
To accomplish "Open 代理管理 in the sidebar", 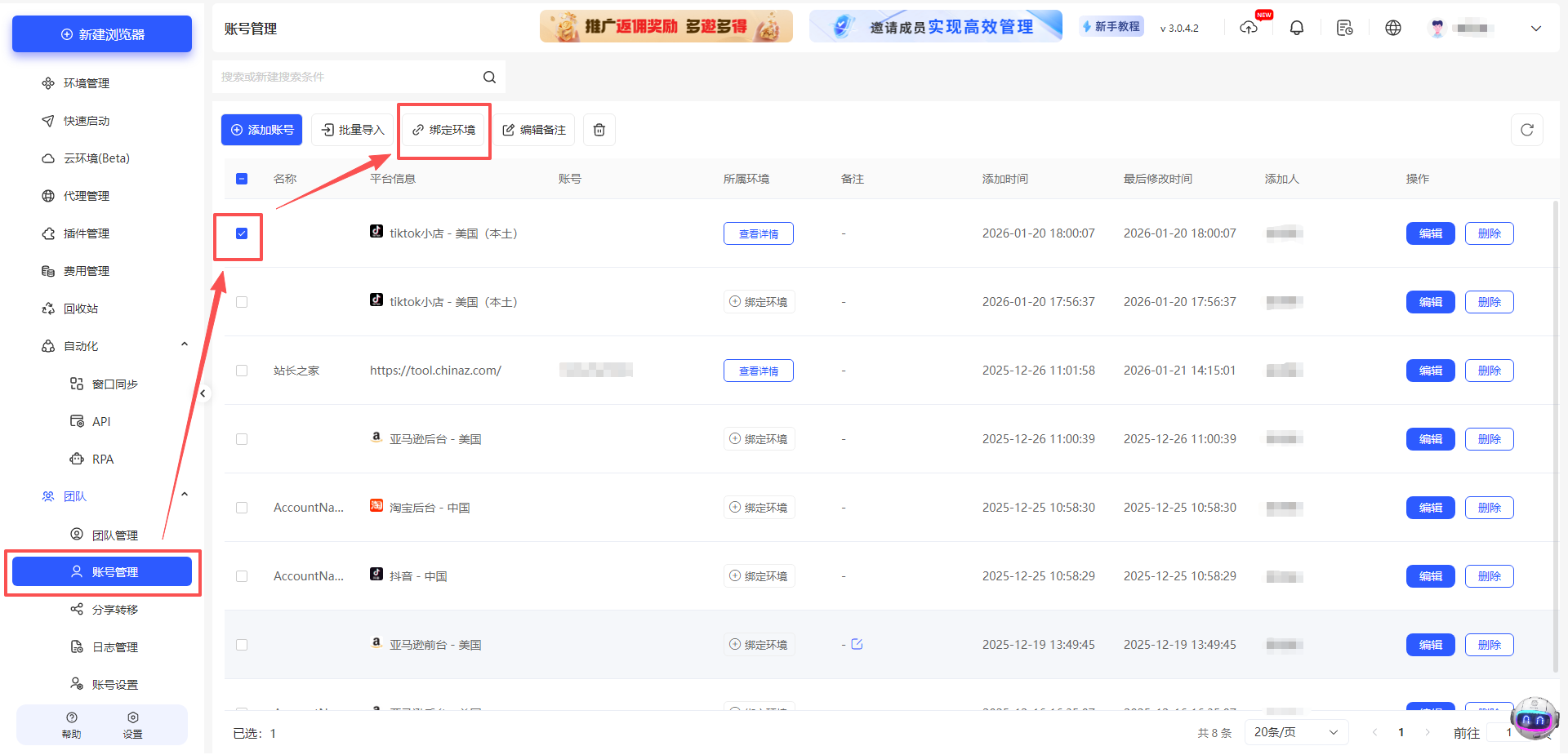I will [86, 195].
